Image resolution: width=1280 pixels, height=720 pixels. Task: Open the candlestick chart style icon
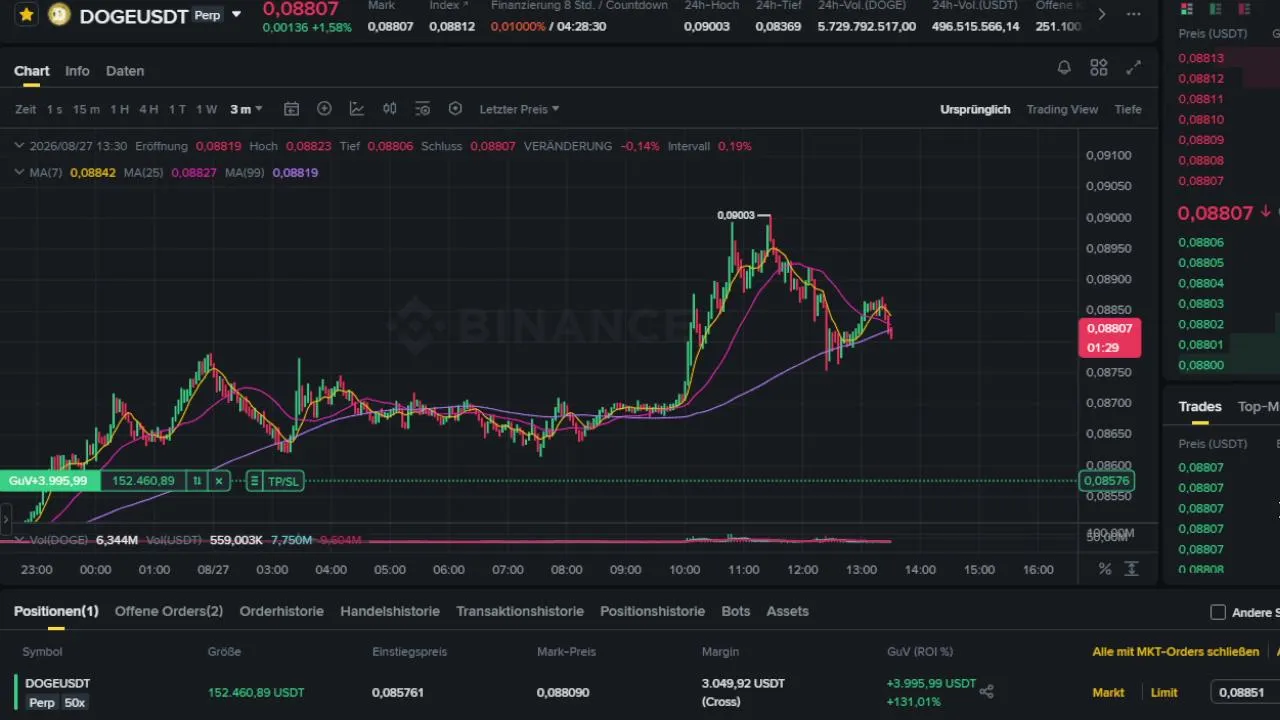click(x=390, y=109)
